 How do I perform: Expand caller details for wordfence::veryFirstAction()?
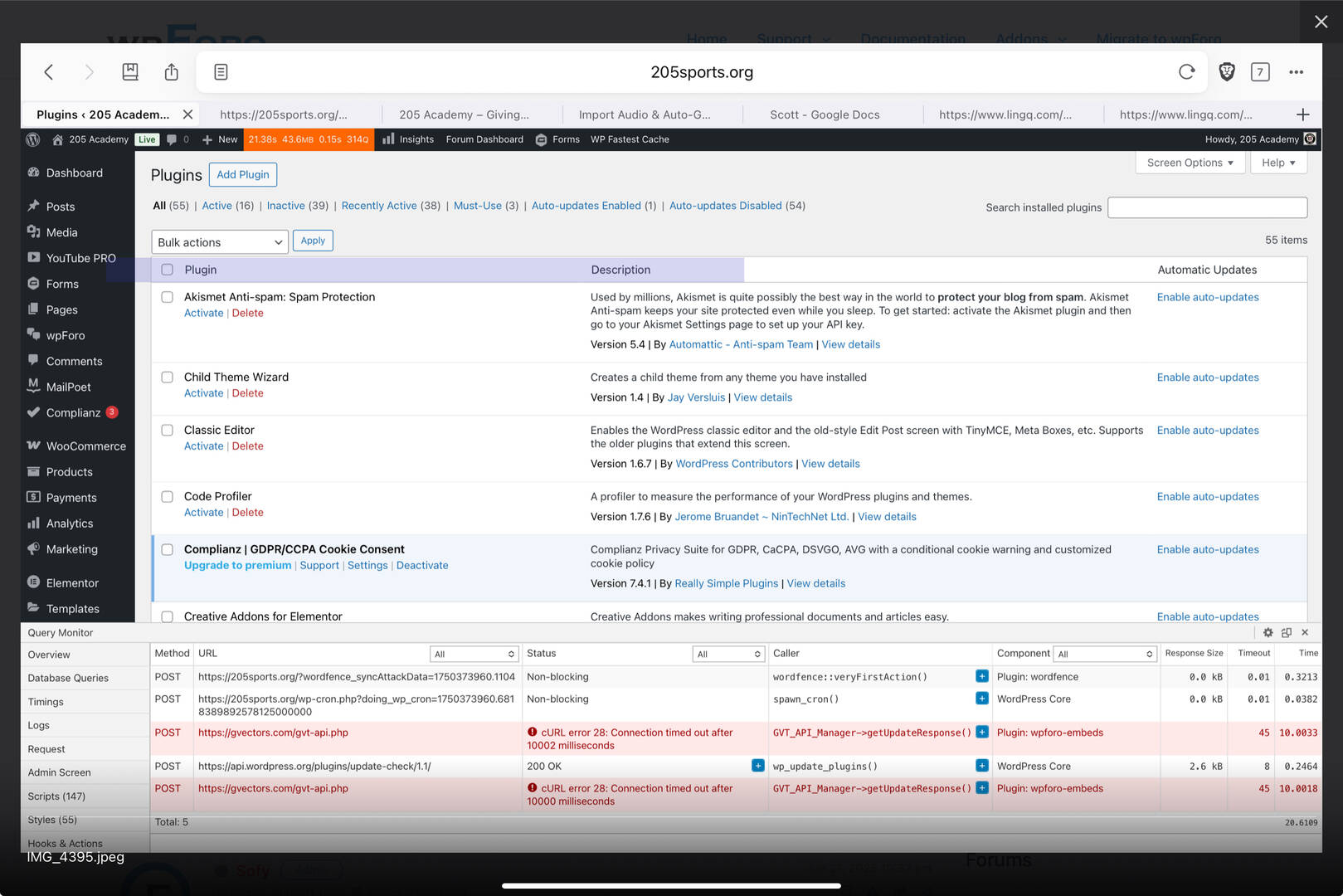point(982,676)
